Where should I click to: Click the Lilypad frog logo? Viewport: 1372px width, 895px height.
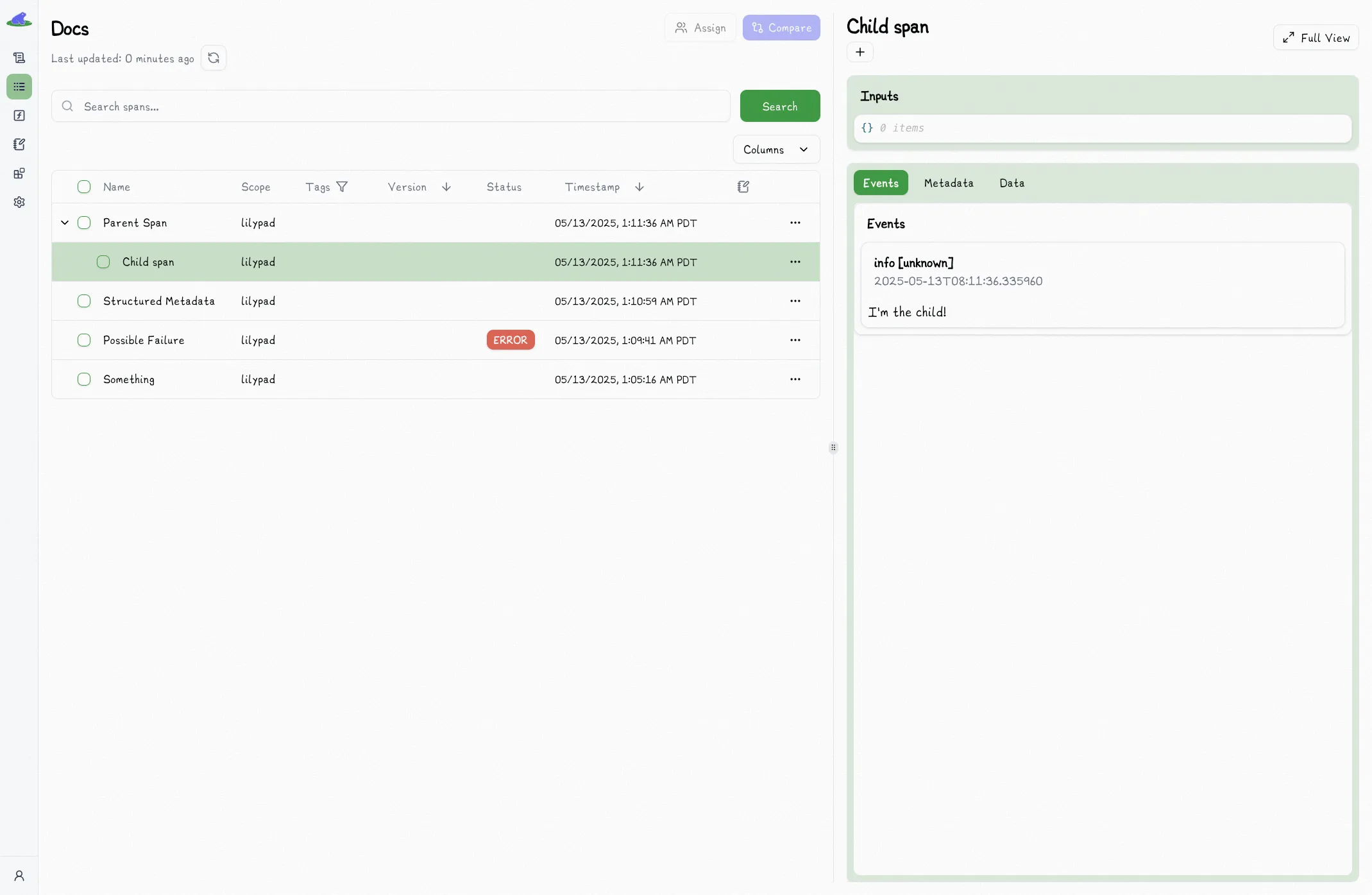(19, 20)
